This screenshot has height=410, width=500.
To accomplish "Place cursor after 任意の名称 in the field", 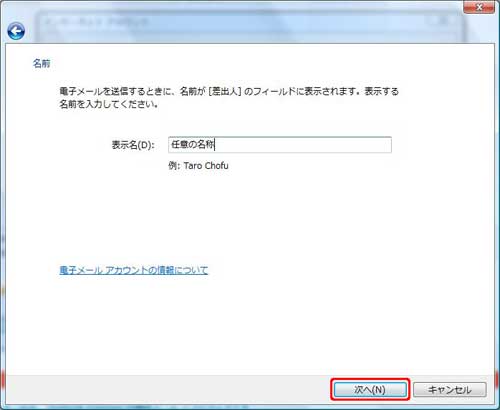I will [x=215, y=145].
